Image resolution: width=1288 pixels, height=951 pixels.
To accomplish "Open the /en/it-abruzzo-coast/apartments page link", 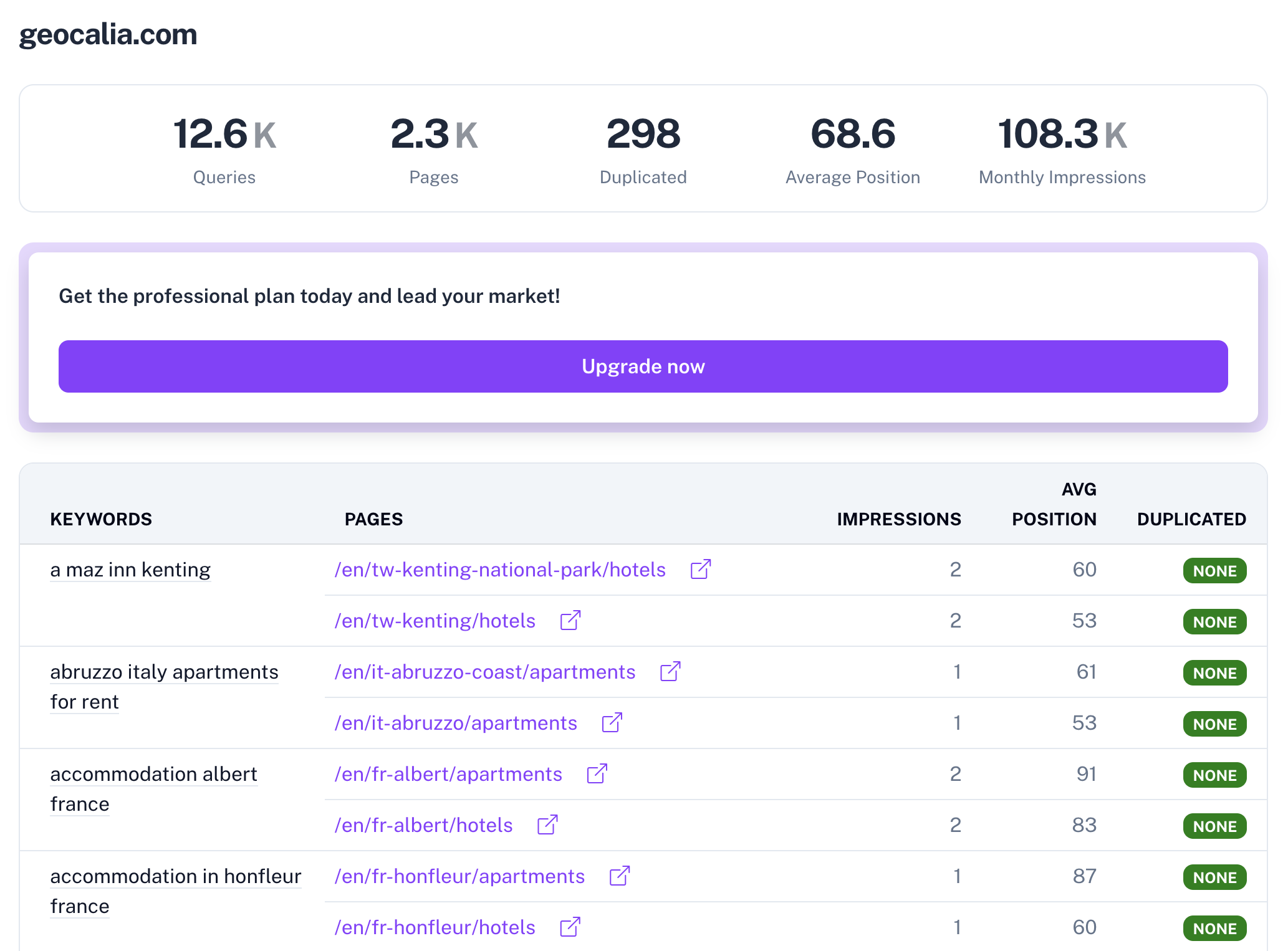I will click(x=485, y=672).
